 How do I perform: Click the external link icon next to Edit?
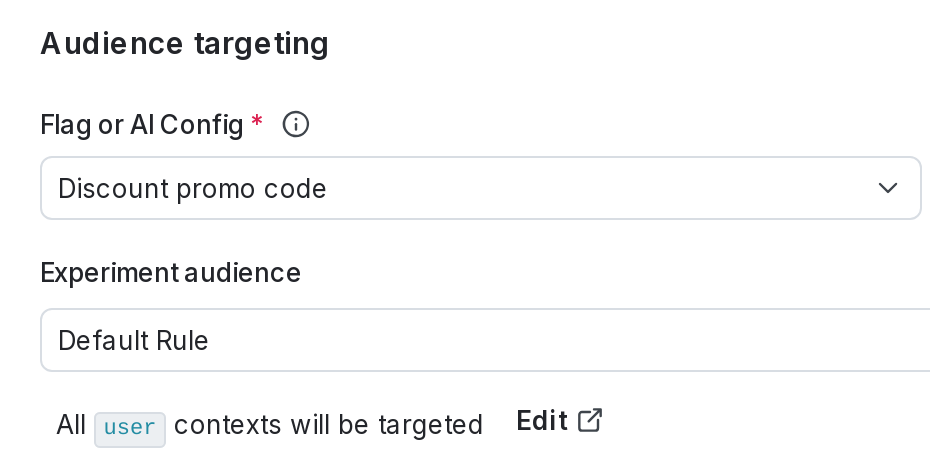(590, 421)
